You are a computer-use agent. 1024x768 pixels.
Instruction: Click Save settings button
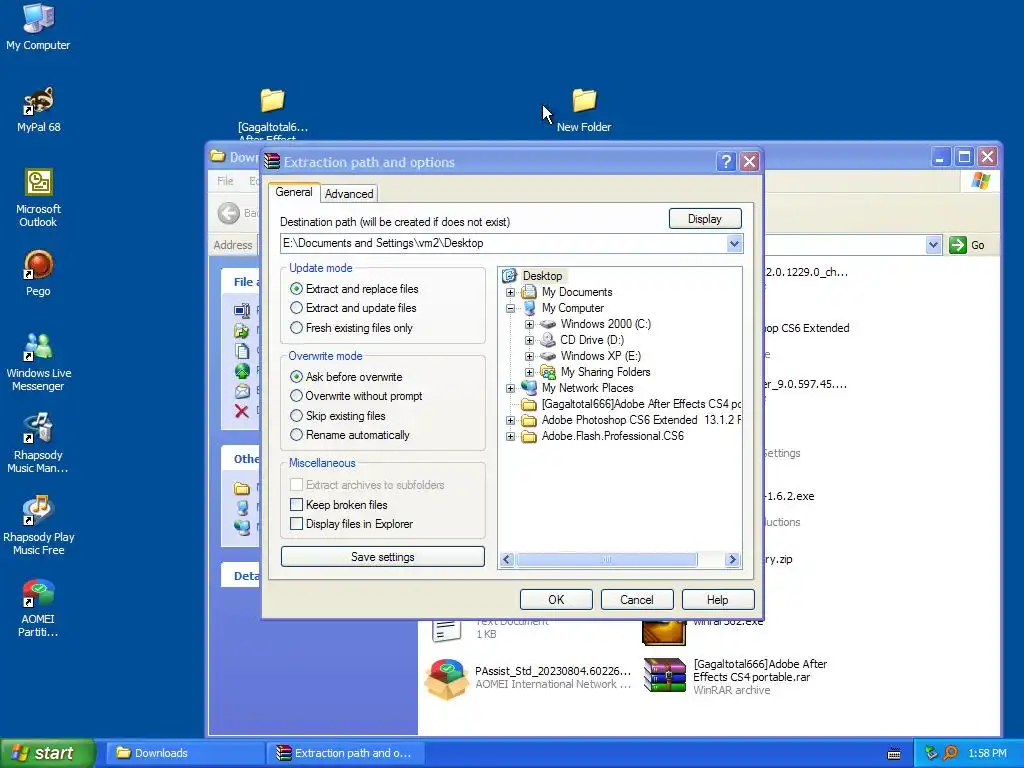(x=383, y=557)
